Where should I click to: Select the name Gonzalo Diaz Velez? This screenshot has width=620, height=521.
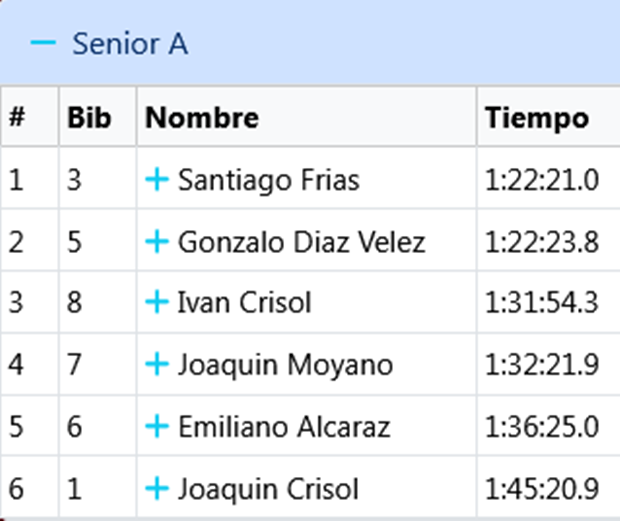coord(301,242)
